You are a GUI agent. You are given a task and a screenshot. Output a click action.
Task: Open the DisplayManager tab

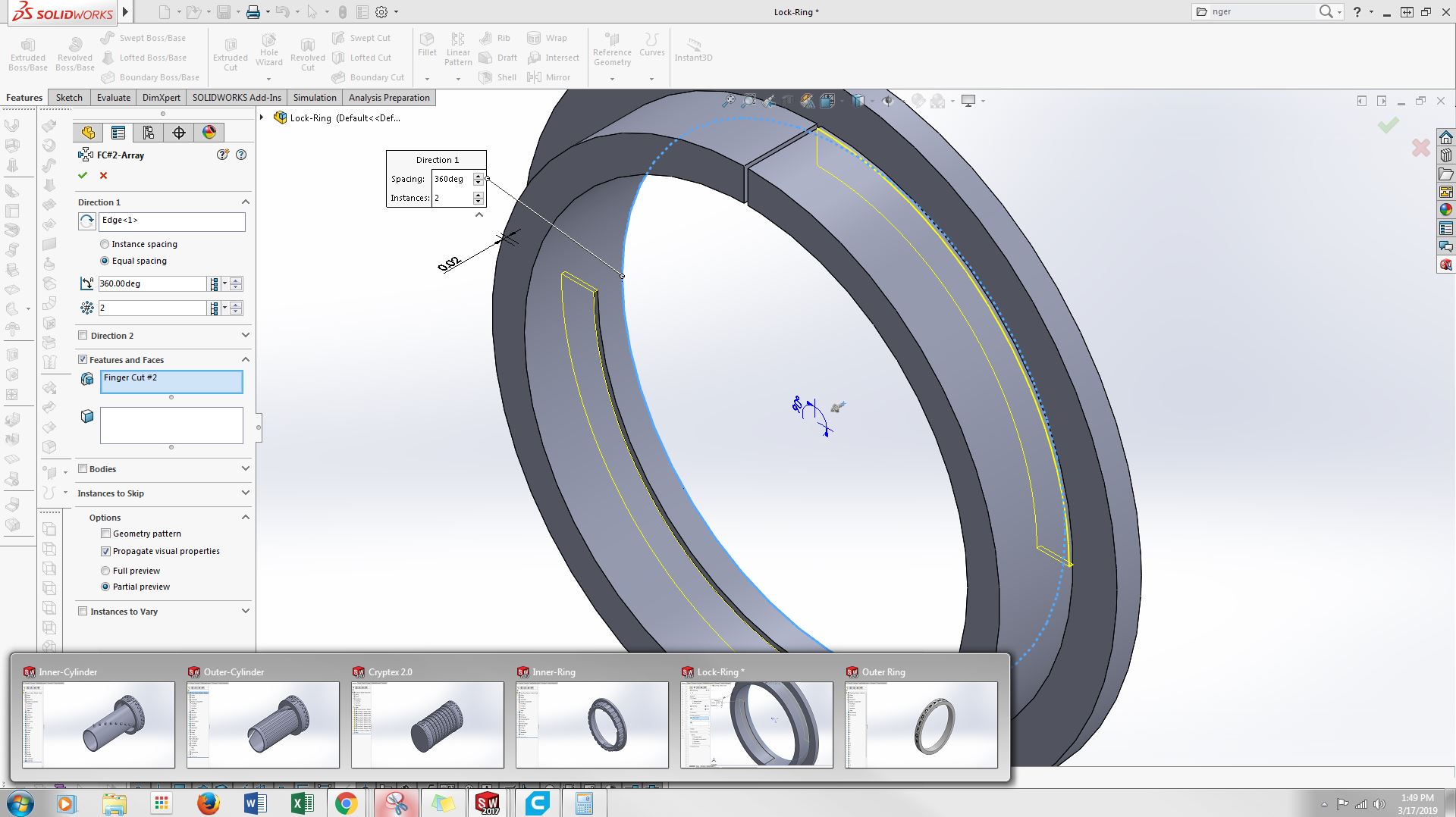(x=209, y=133)
